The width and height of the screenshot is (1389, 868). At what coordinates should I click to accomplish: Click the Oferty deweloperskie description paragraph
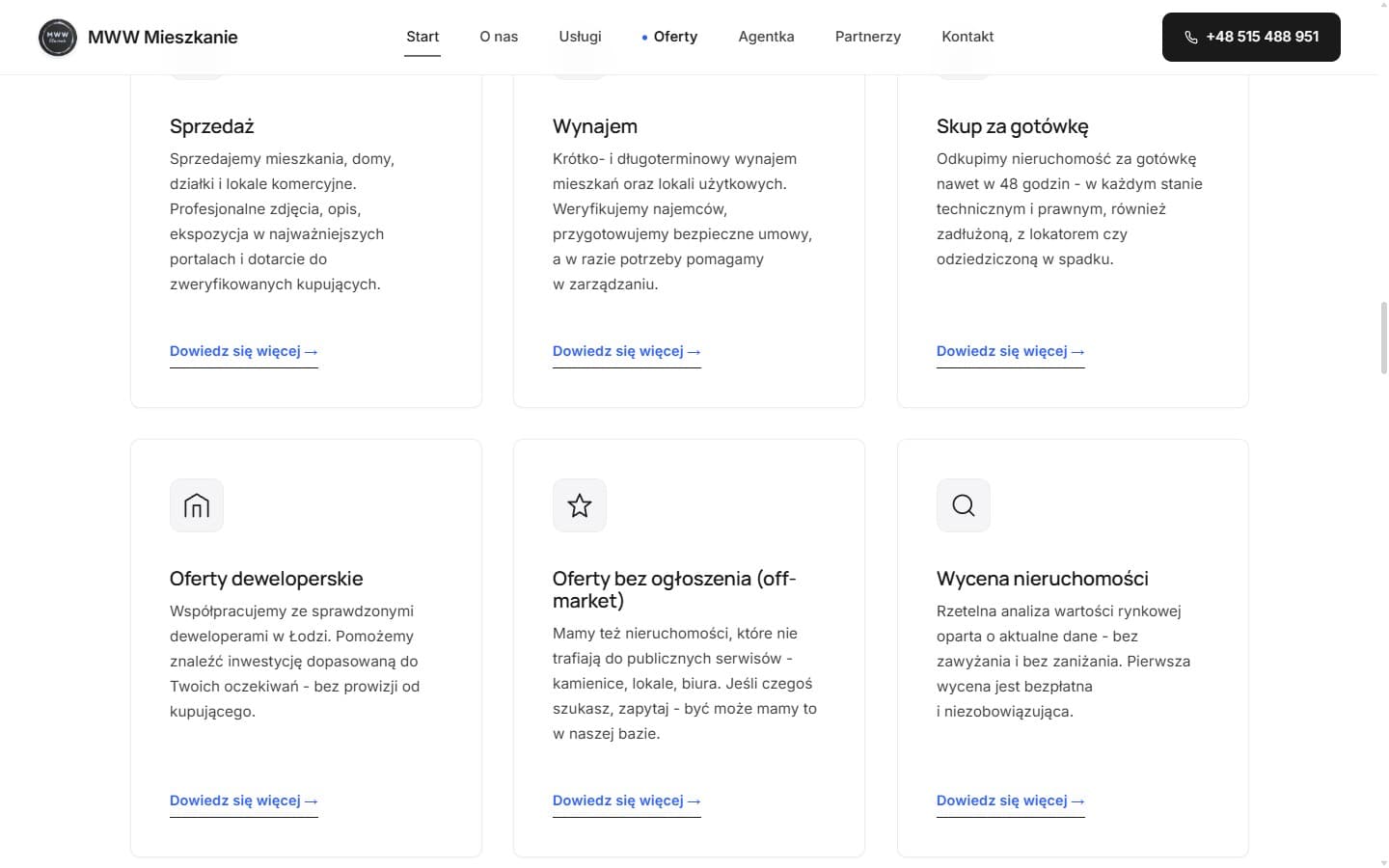click(x=295, y=662)
